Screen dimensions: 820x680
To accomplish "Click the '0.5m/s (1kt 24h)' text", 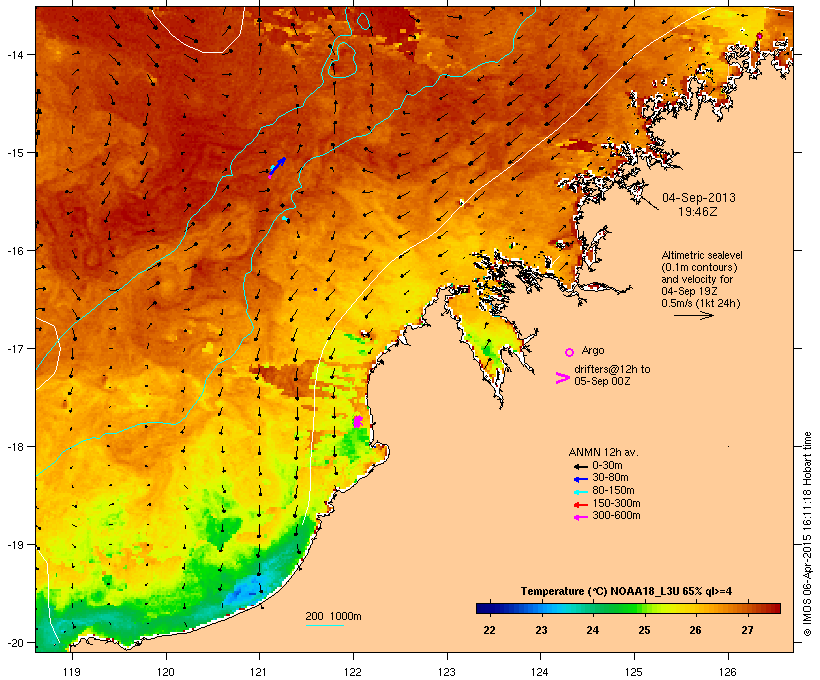I will click(701, 303).
